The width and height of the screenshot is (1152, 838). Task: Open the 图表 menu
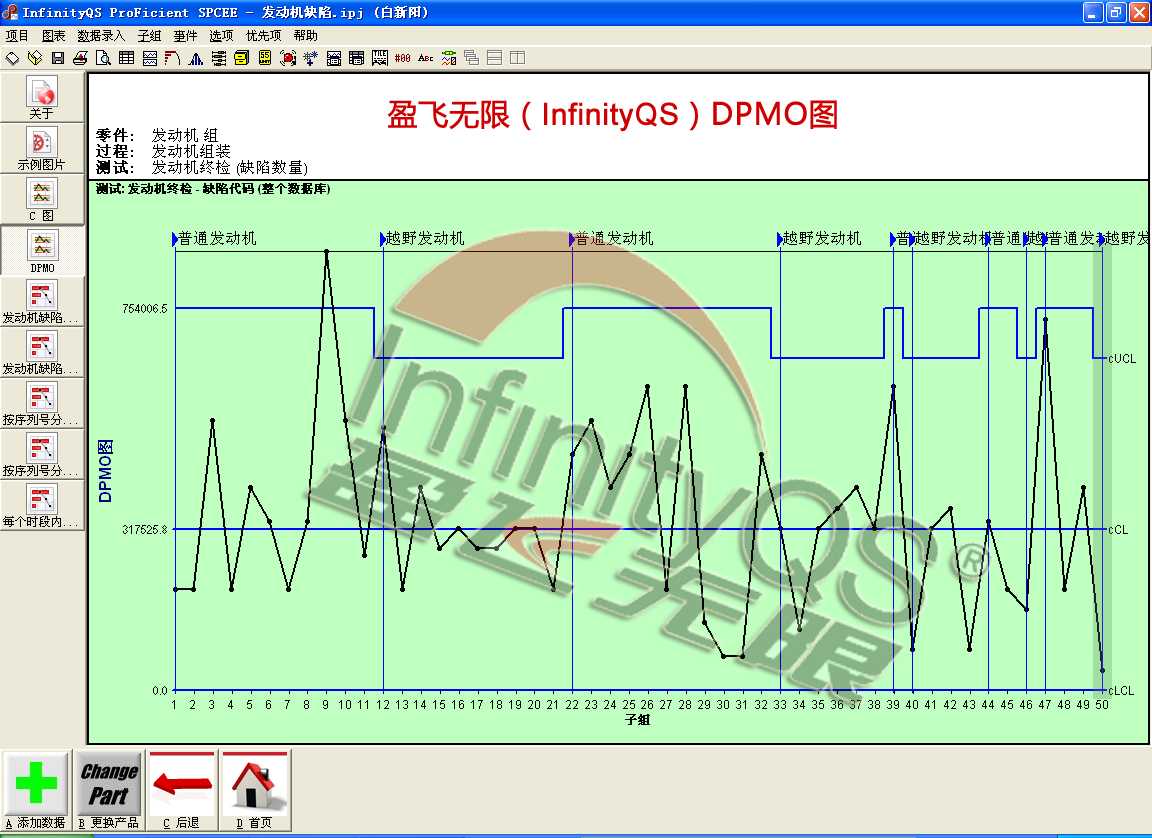coord(54,35)
